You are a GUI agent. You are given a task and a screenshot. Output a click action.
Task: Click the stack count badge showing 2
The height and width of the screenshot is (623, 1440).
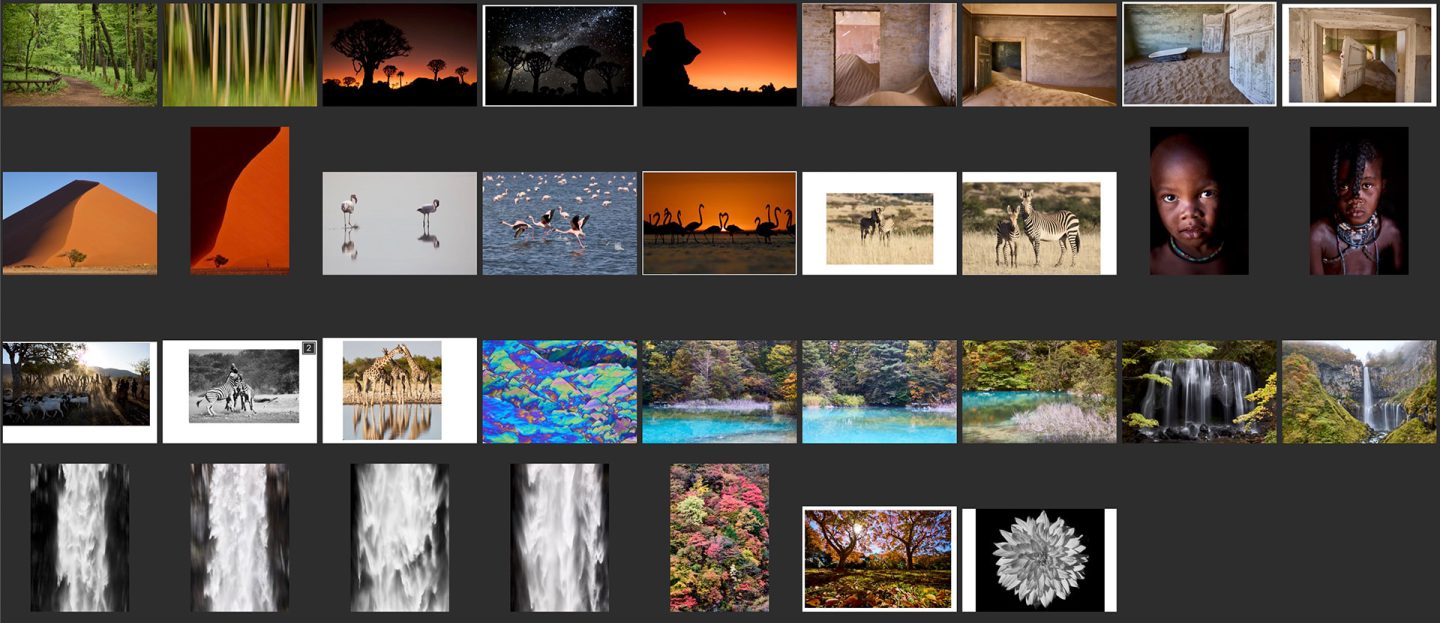click(x=309, y=348)
